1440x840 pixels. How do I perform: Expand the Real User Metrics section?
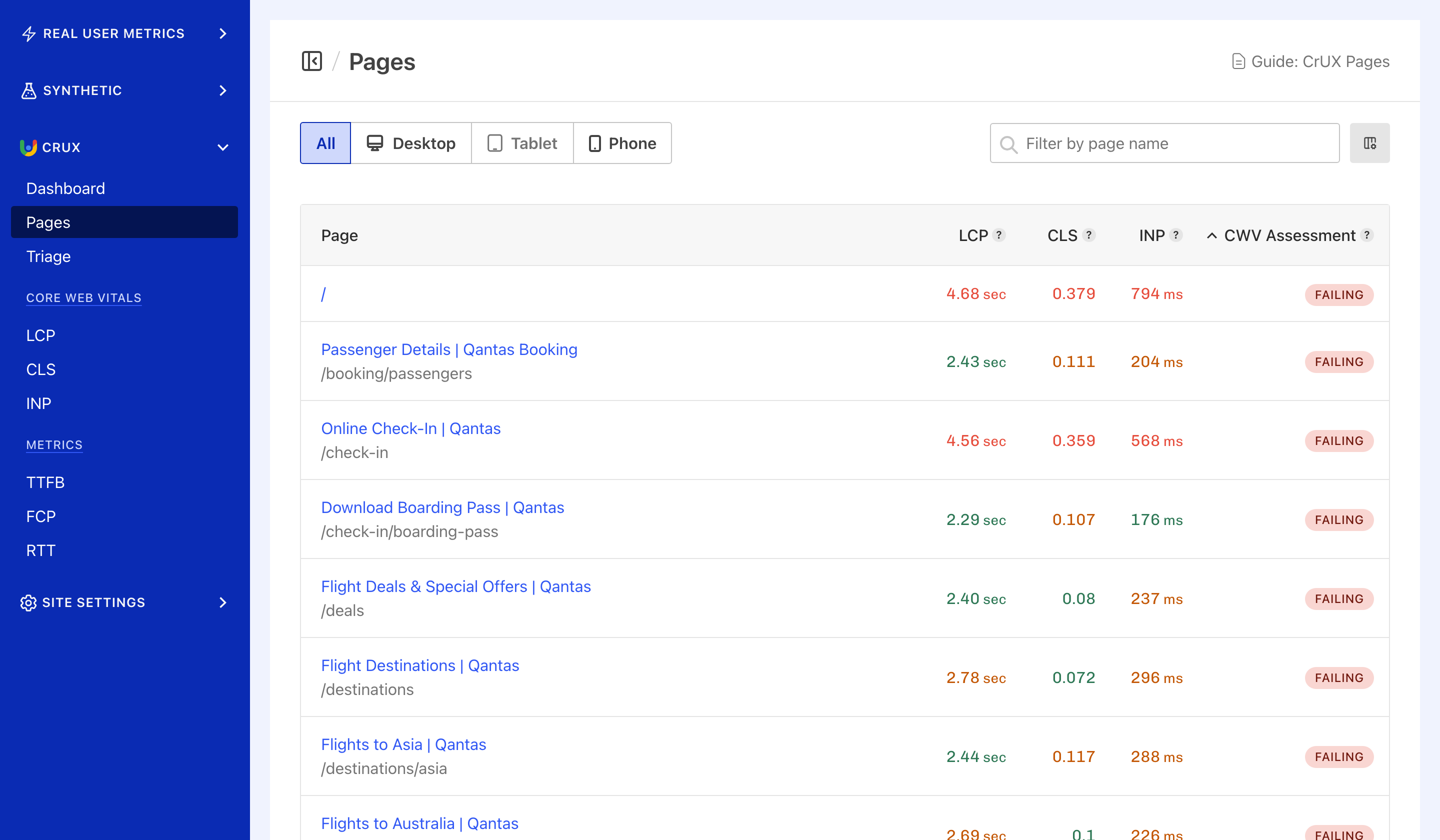coord(223,33)
